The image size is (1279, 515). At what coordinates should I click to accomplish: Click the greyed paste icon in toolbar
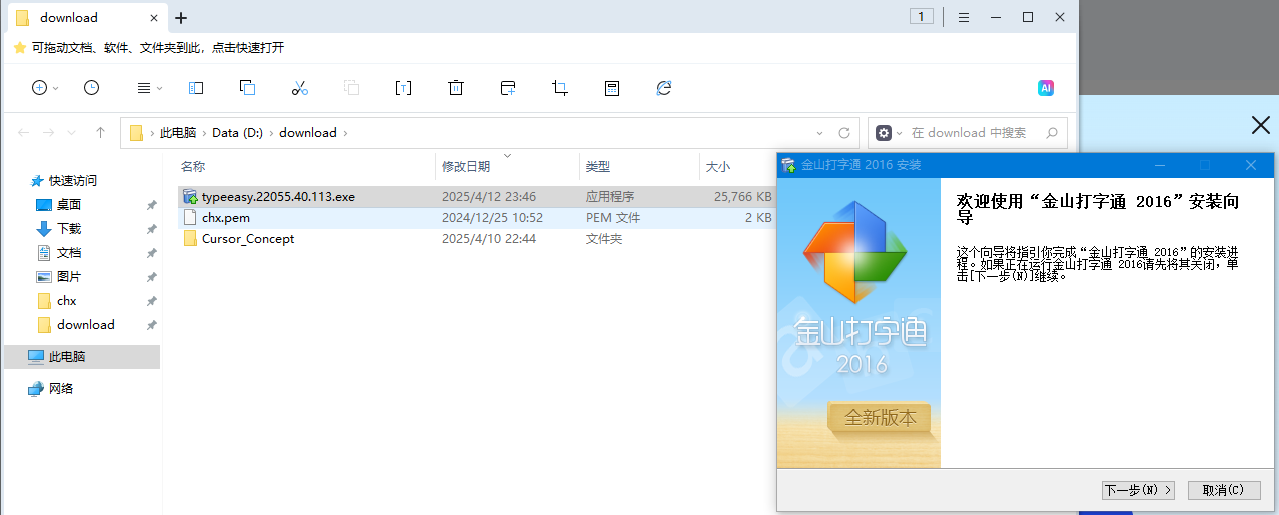352,88
